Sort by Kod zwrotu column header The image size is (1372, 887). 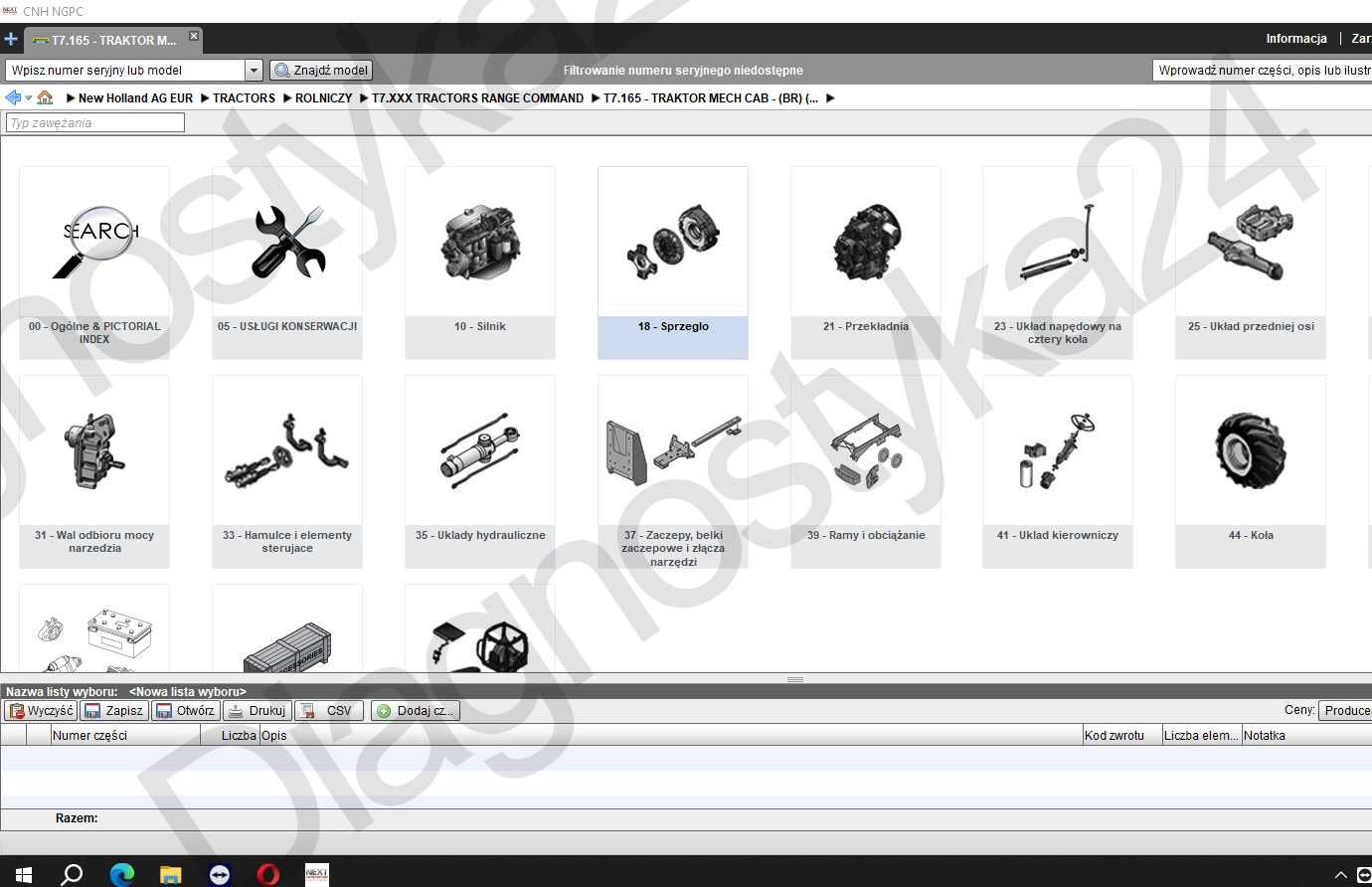click(x=1122, y=736)
